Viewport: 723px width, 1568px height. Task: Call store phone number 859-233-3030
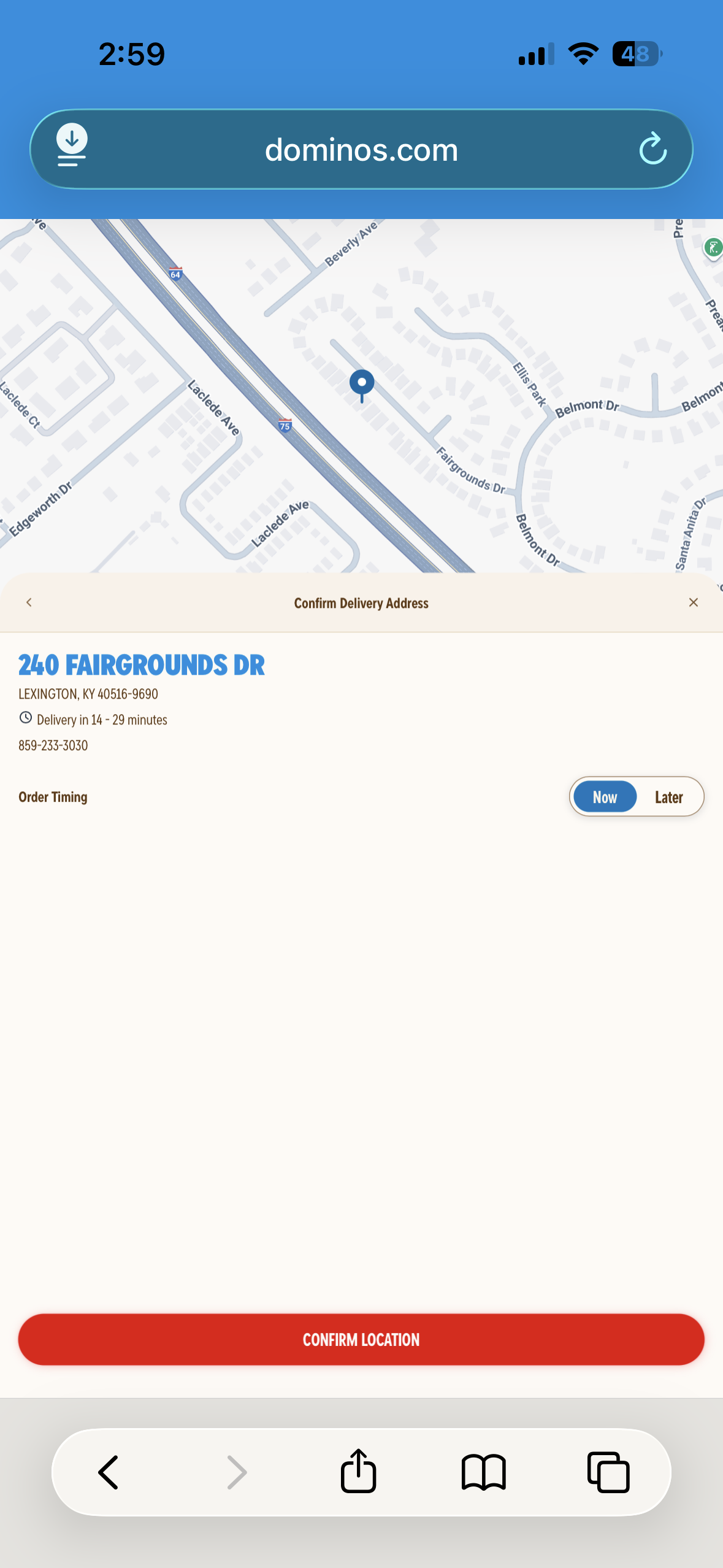(53, 745)
